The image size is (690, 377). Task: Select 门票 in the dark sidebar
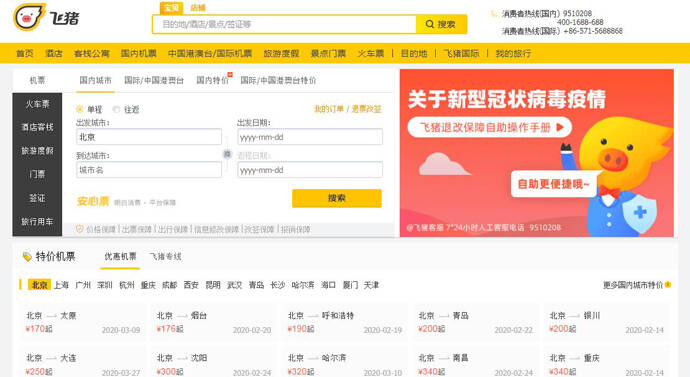tap(37, 174)
